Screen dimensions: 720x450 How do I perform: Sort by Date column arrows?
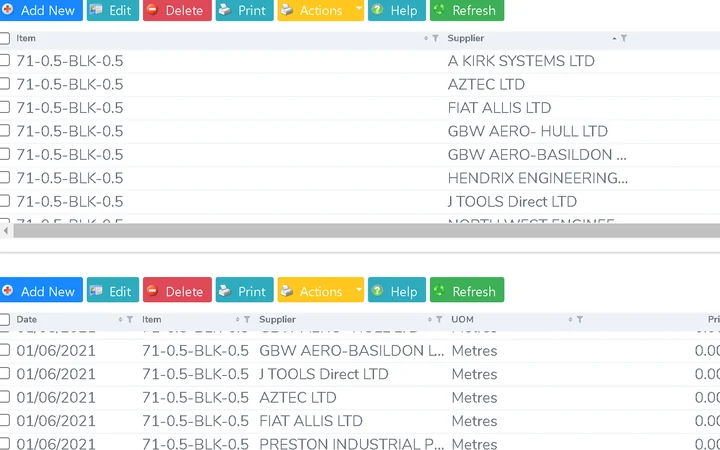(x=120, y=320)
